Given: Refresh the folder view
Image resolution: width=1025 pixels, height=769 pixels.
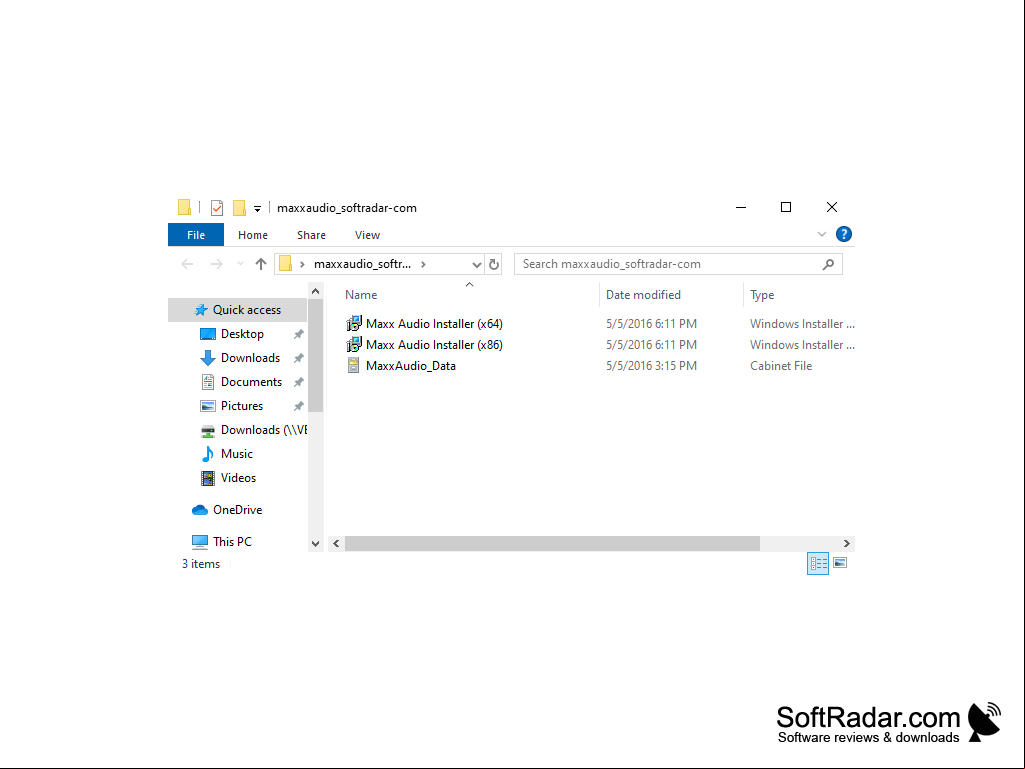Looking at the screenshot, I should point(494,264).
